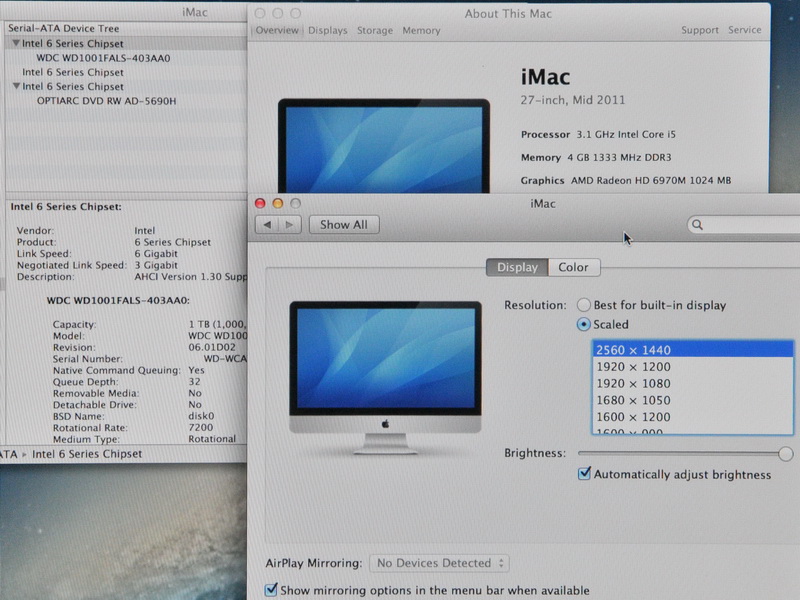Click the Negotiated Link Speed 3 Gigabit value
The height and width of the screenshot is (600, 800).
(x=156, y=265)
